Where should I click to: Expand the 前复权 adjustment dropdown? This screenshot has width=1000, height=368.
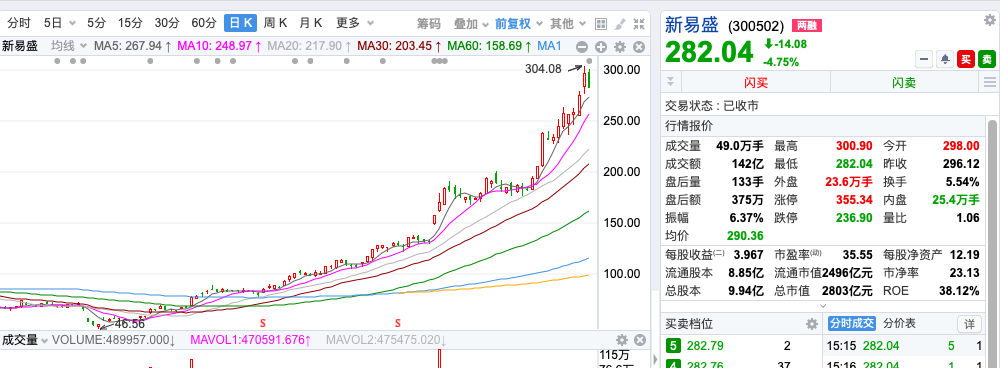(518, 24)
